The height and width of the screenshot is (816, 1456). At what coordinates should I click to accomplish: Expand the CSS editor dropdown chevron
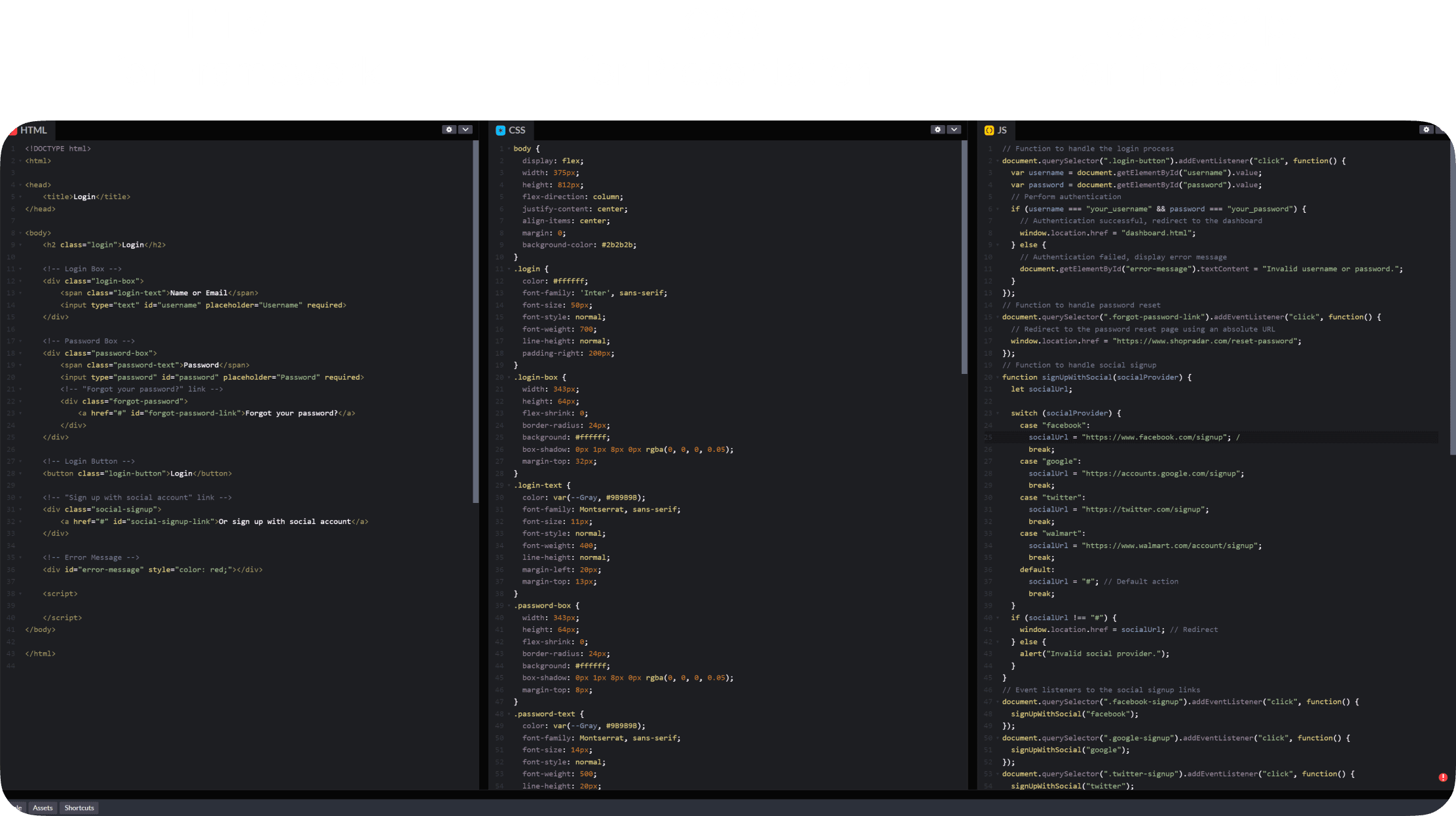[954, 130]
